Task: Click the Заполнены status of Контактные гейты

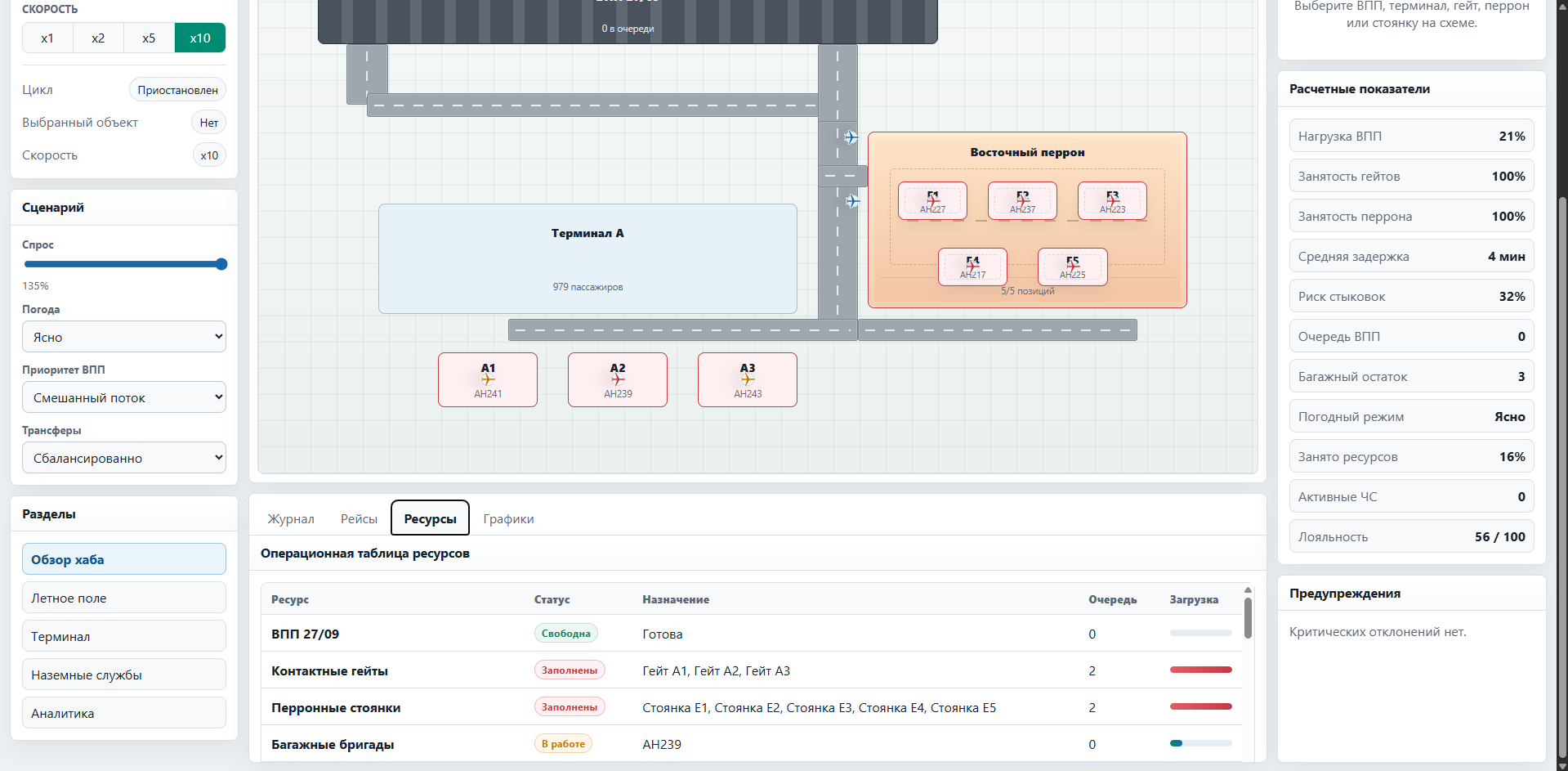Action: click(570, 670)
